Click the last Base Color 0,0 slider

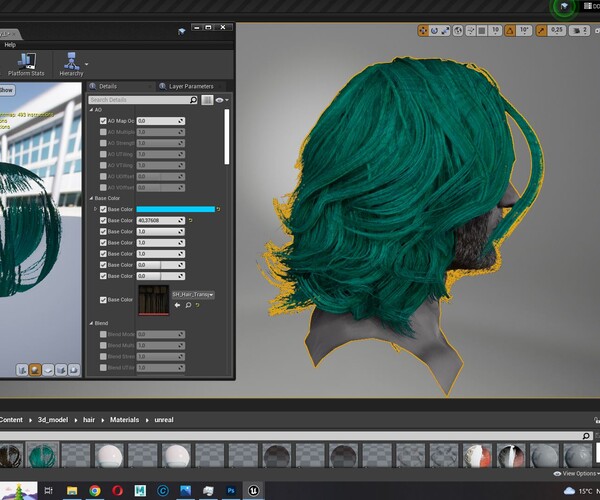coord(161,276)
